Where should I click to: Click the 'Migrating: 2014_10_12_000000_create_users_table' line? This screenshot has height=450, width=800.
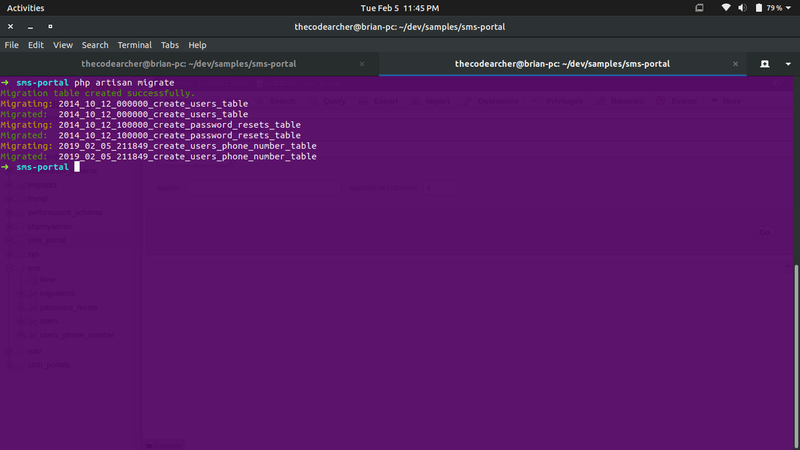pyautogui.click(x=124, y=104)
